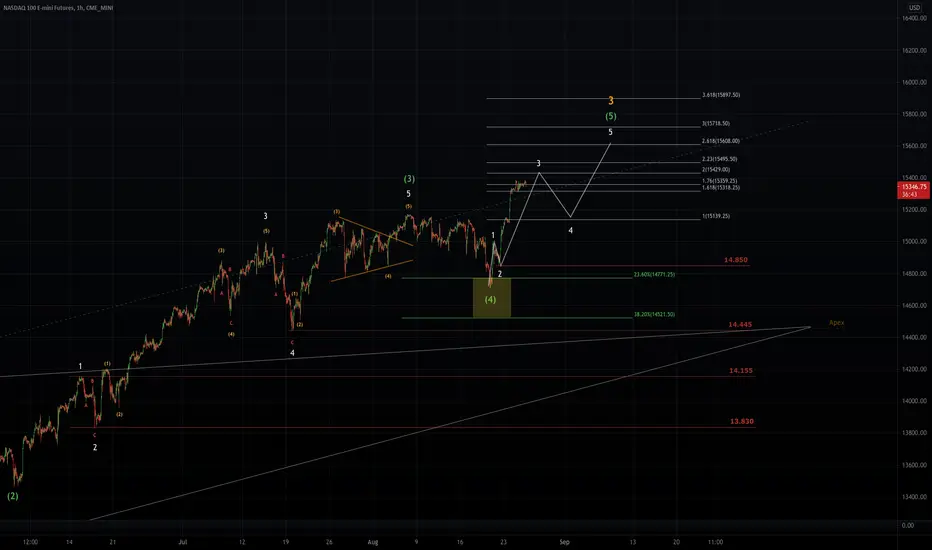Screen dimensions: 932x550
Task: Select the orange 3 wave label
Action: [x=610, y=101]
